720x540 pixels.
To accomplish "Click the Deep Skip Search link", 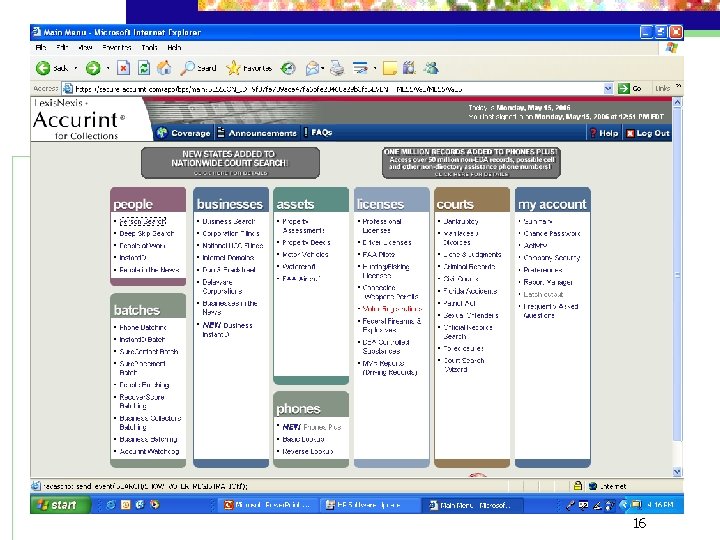I will [146, 233].
